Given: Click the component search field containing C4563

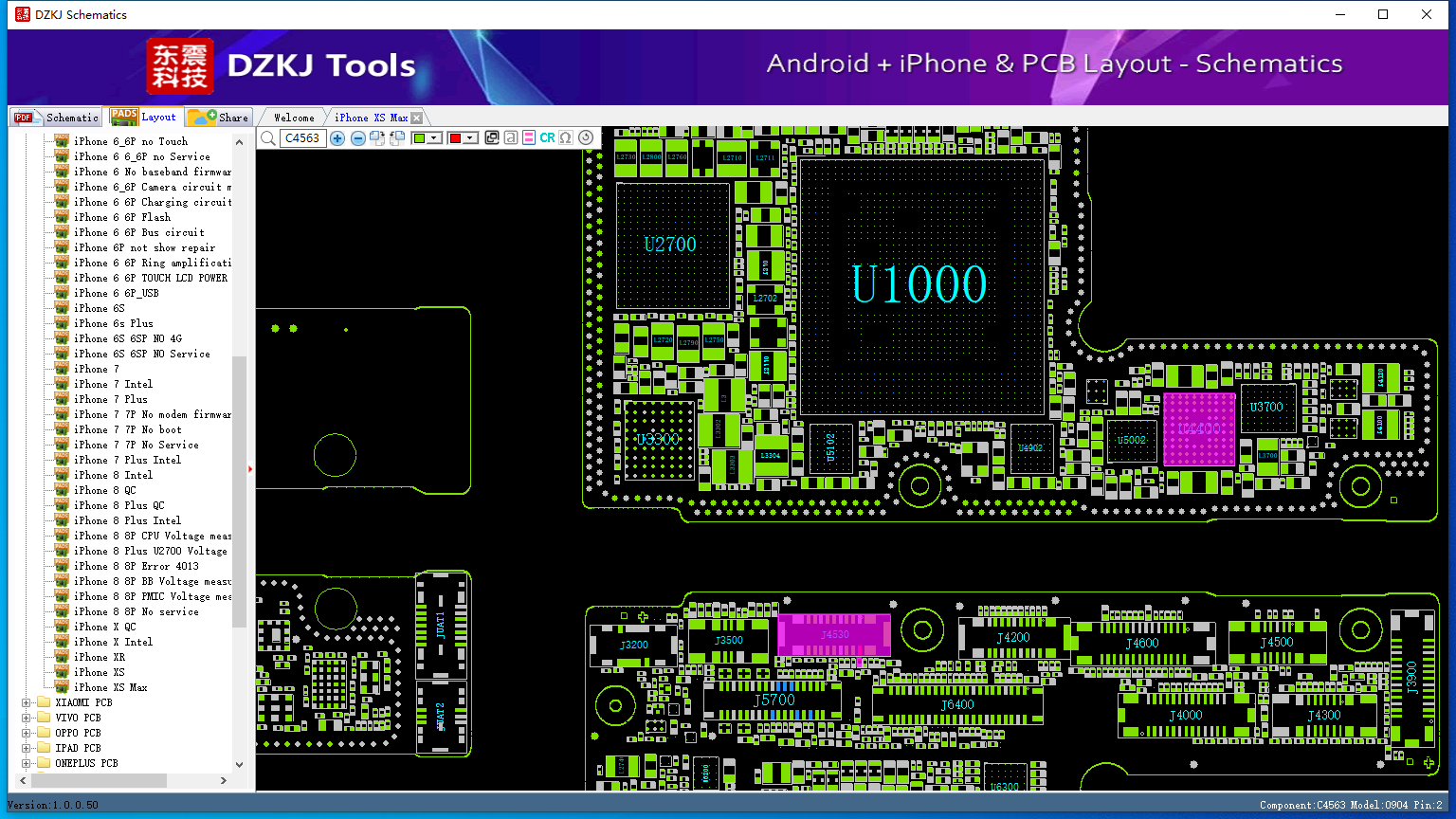Looking at the screenshot, I should pyautogui.click(x=303, y=138).
